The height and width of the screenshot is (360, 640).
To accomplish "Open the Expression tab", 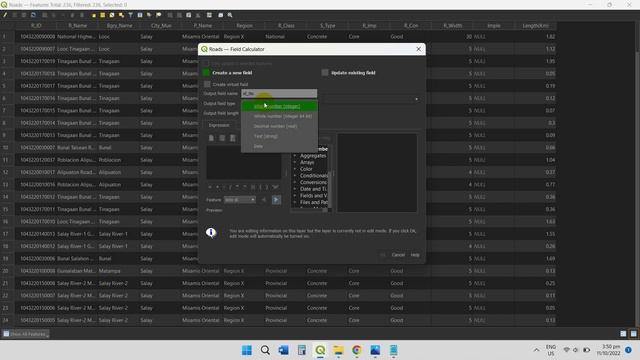I will click(x=219, y=125).
